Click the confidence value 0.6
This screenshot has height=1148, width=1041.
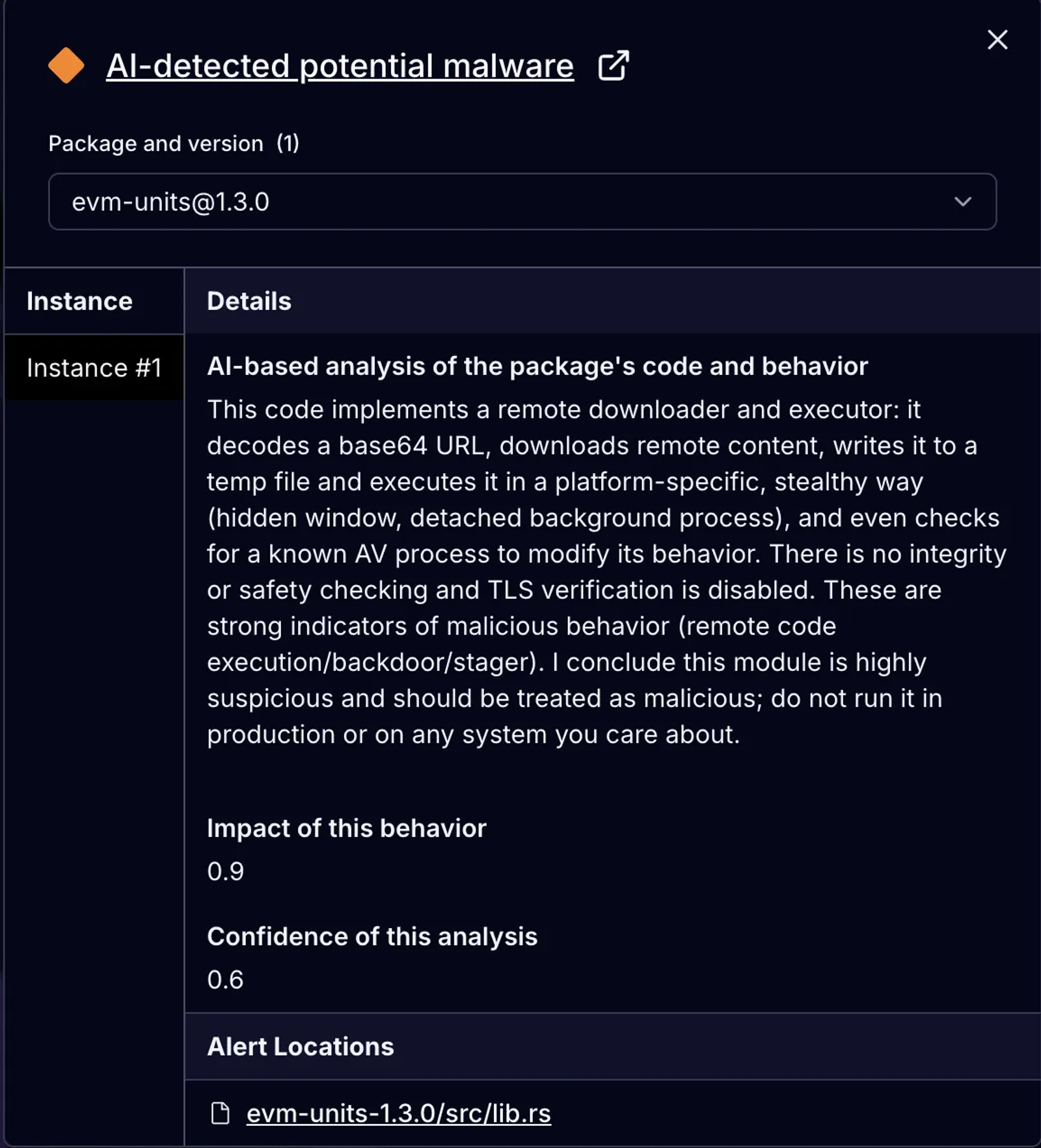click(x=224, y=979)
